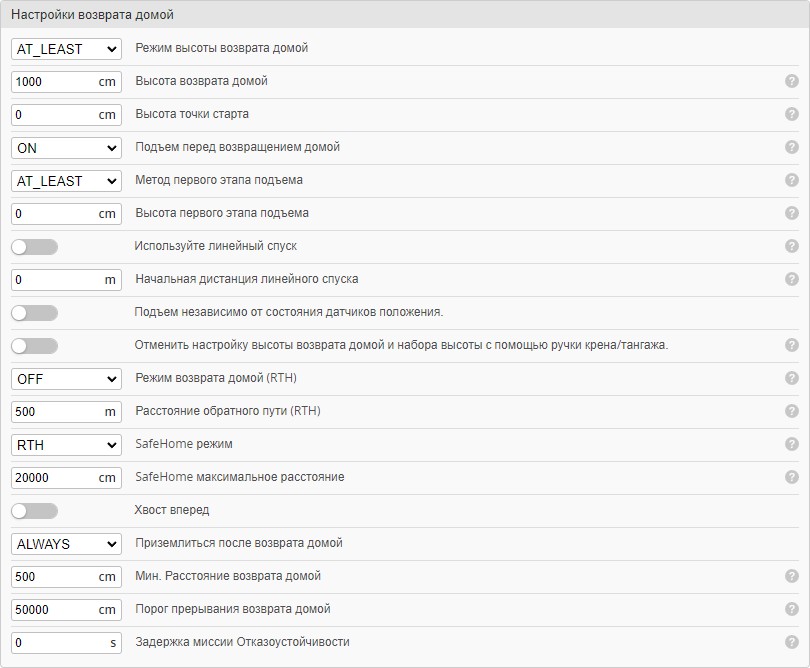Click help icon for Высота возврата домой
810x668 pixels.
(x=792, y=81)
